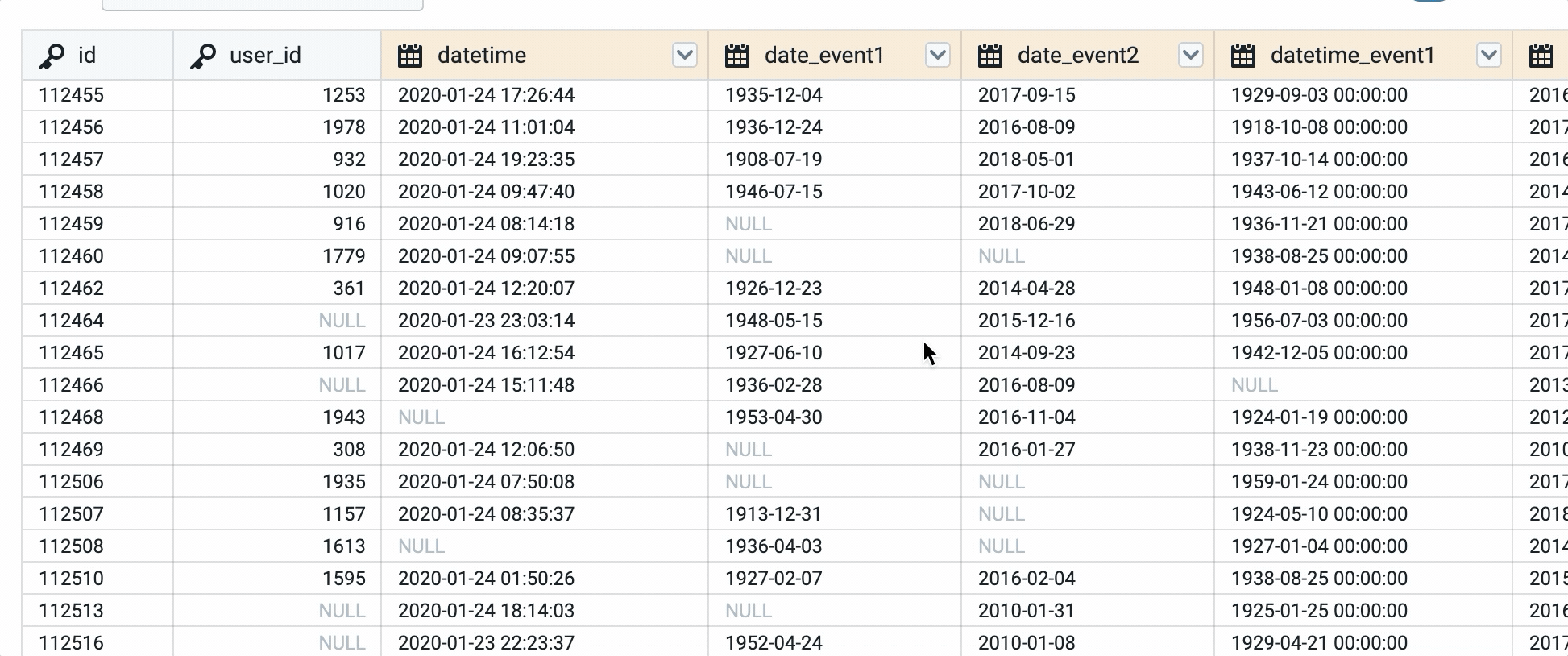The image size is (1568, 656).
Task: Select date_event1 cell 1926-12-23
Action: (x=835, y=289)
